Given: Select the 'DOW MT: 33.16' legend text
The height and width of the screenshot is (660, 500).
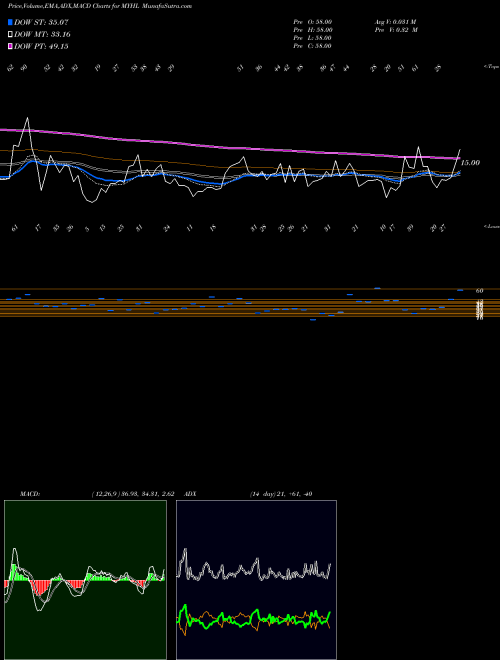Looking at the screenshot, I should [x=43, y=35].
